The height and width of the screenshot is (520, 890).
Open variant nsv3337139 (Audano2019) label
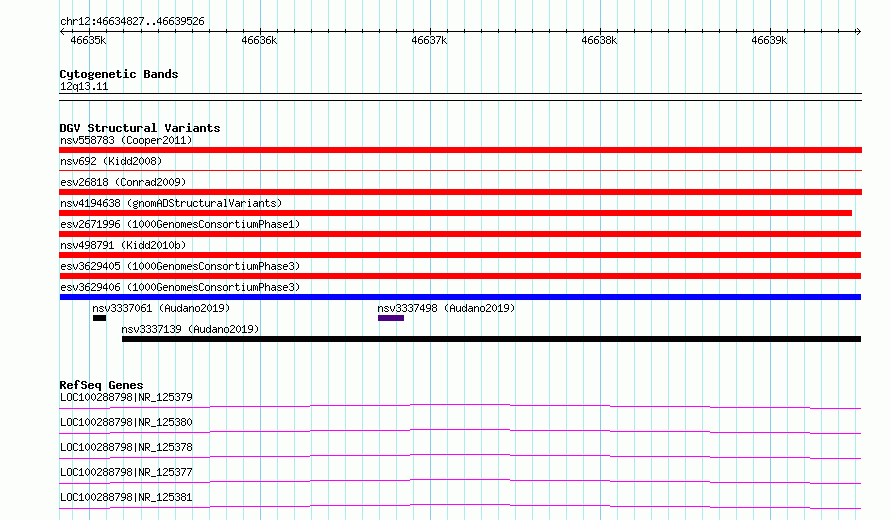point(190,329)
